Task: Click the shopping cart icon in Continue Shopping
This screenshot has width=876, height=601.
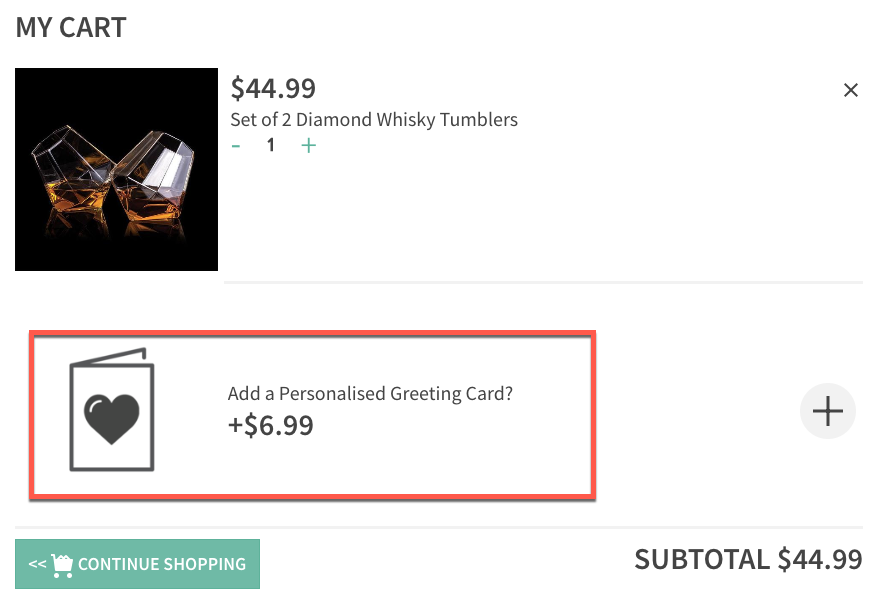Action: (x=62, y=565)
